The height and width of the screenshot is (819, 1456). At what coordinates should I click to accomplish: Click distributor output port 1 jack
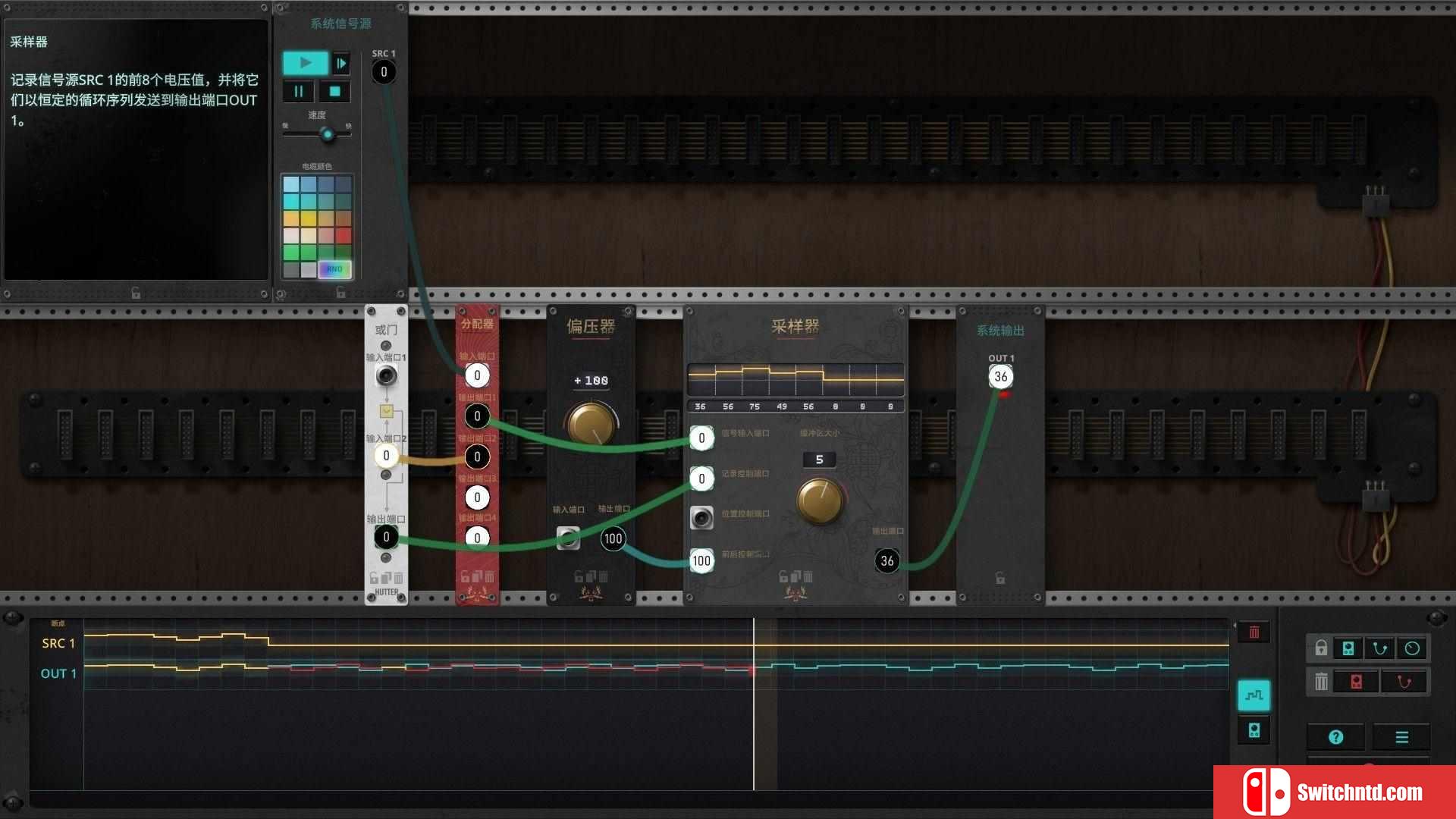[477, 416]
